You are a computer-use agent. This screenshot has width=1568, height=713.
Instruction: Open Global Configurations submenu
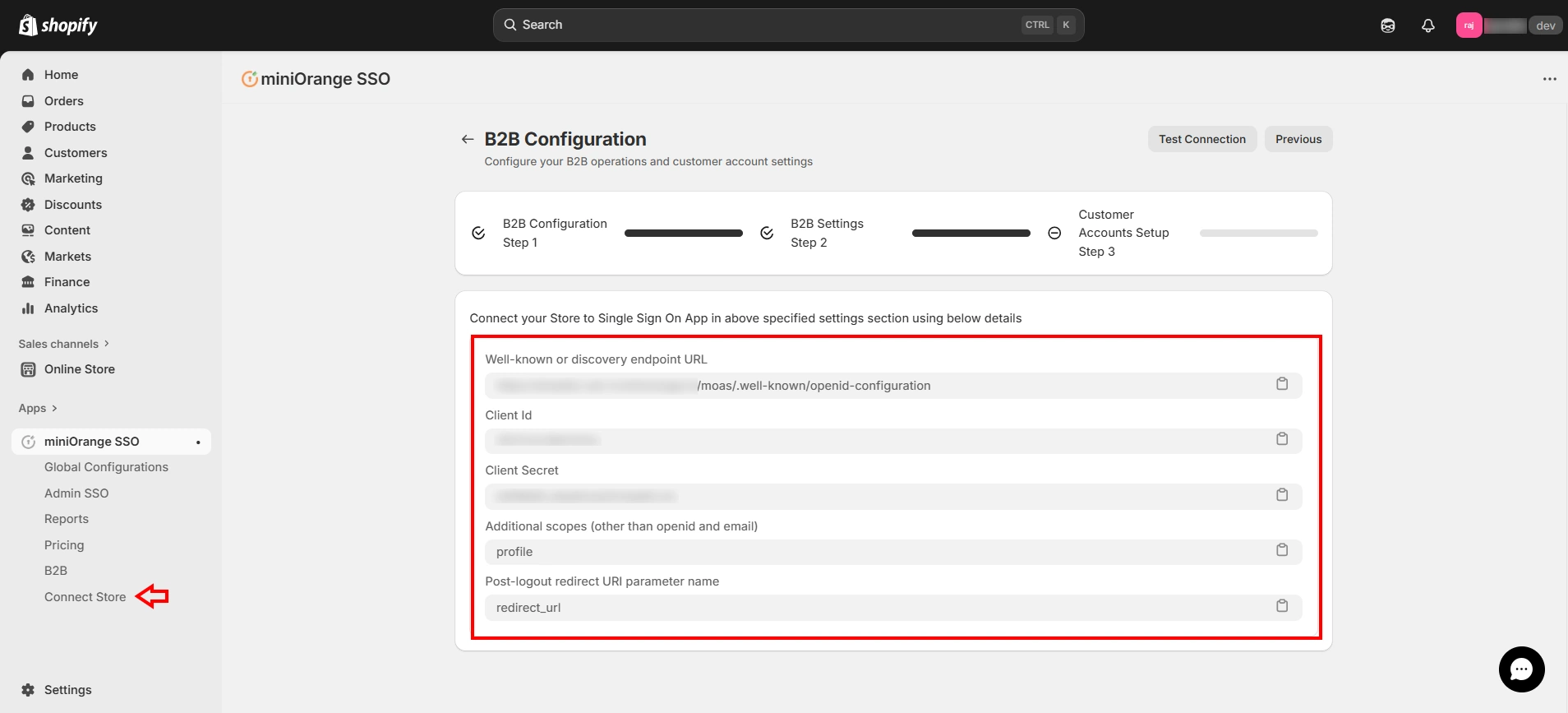click(x=106, y=467)
